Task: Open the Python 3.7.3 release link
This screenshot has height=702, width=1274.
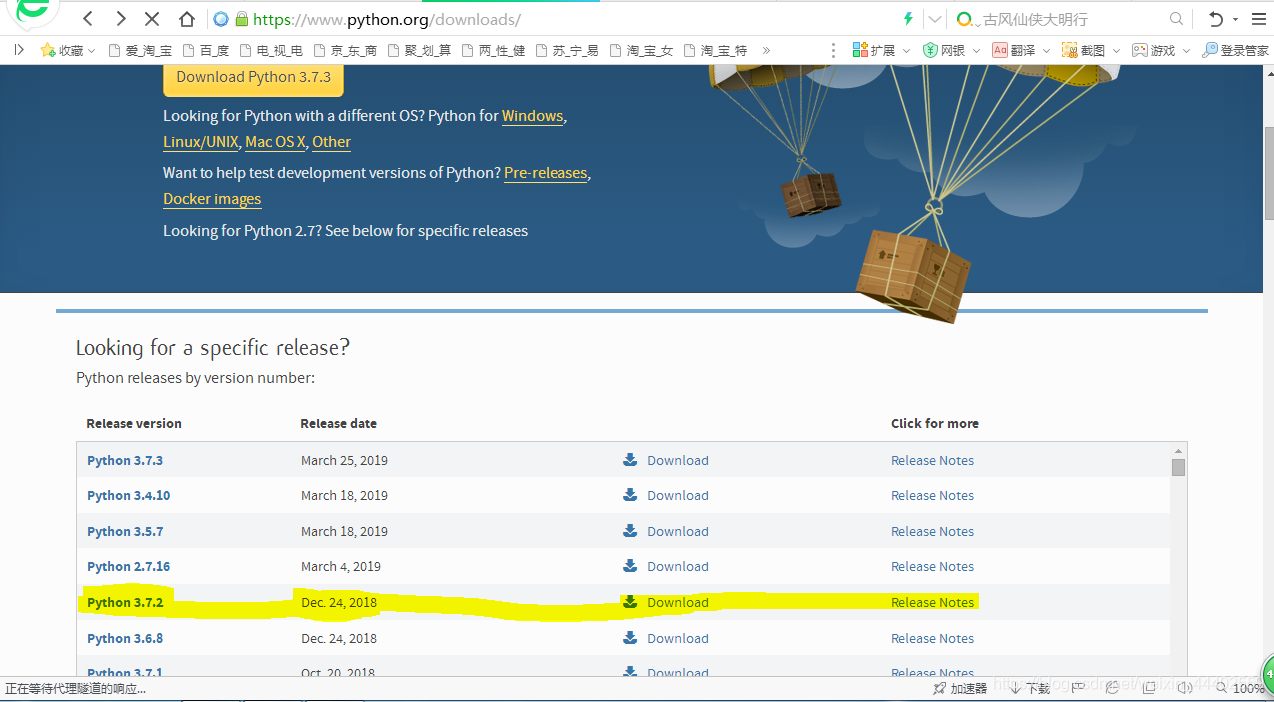Action: pos(125,460)
